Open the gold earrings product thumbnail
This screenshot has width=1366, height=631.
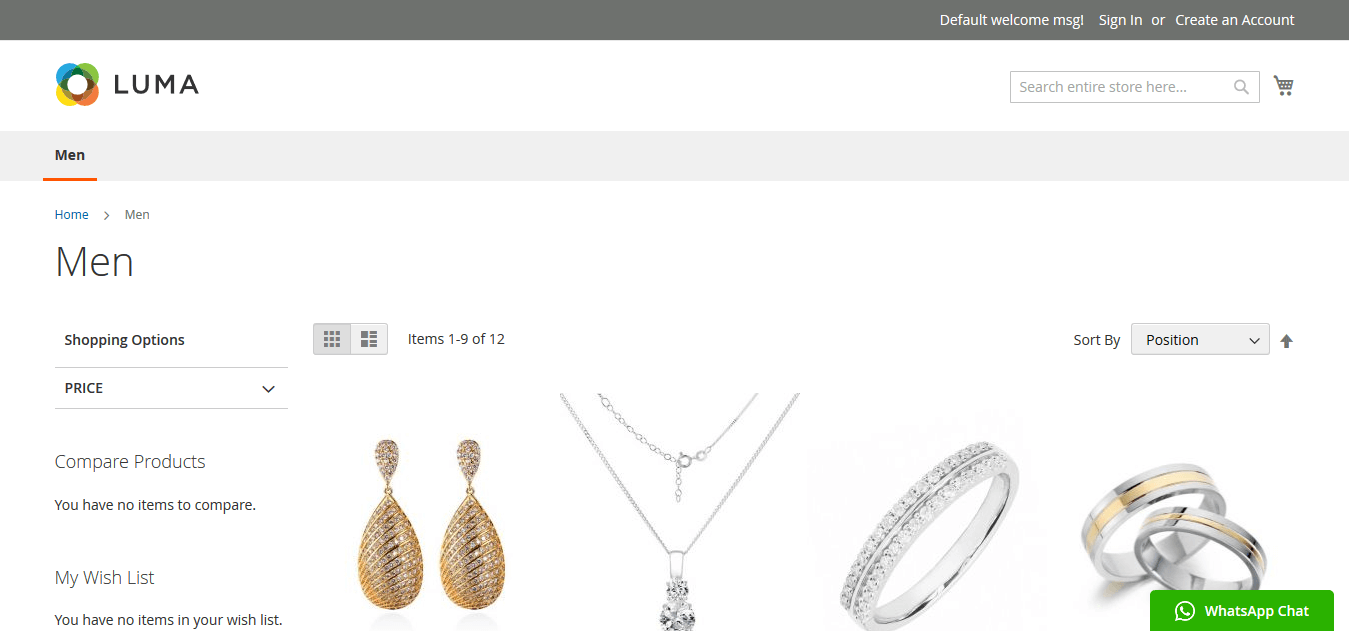(x=436, y=512)
